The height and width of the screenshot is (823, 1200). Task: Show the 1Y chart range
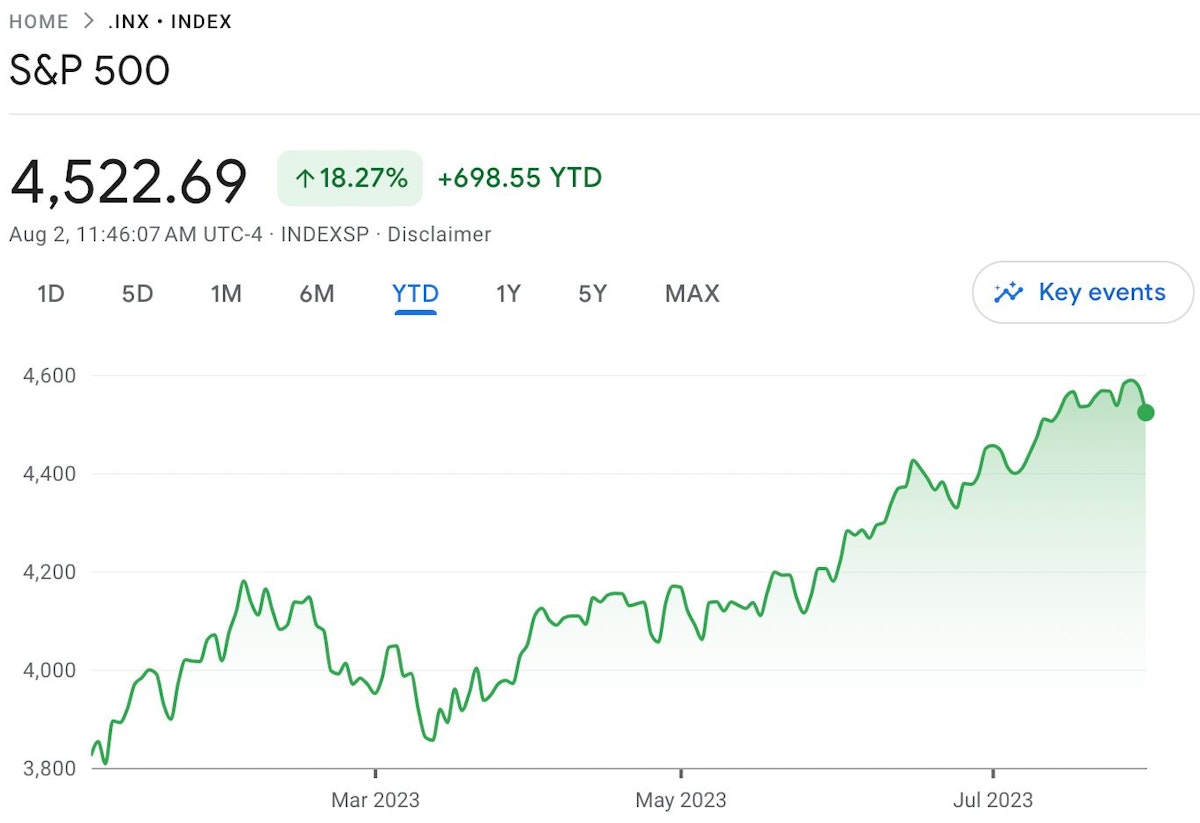point(508,294)
